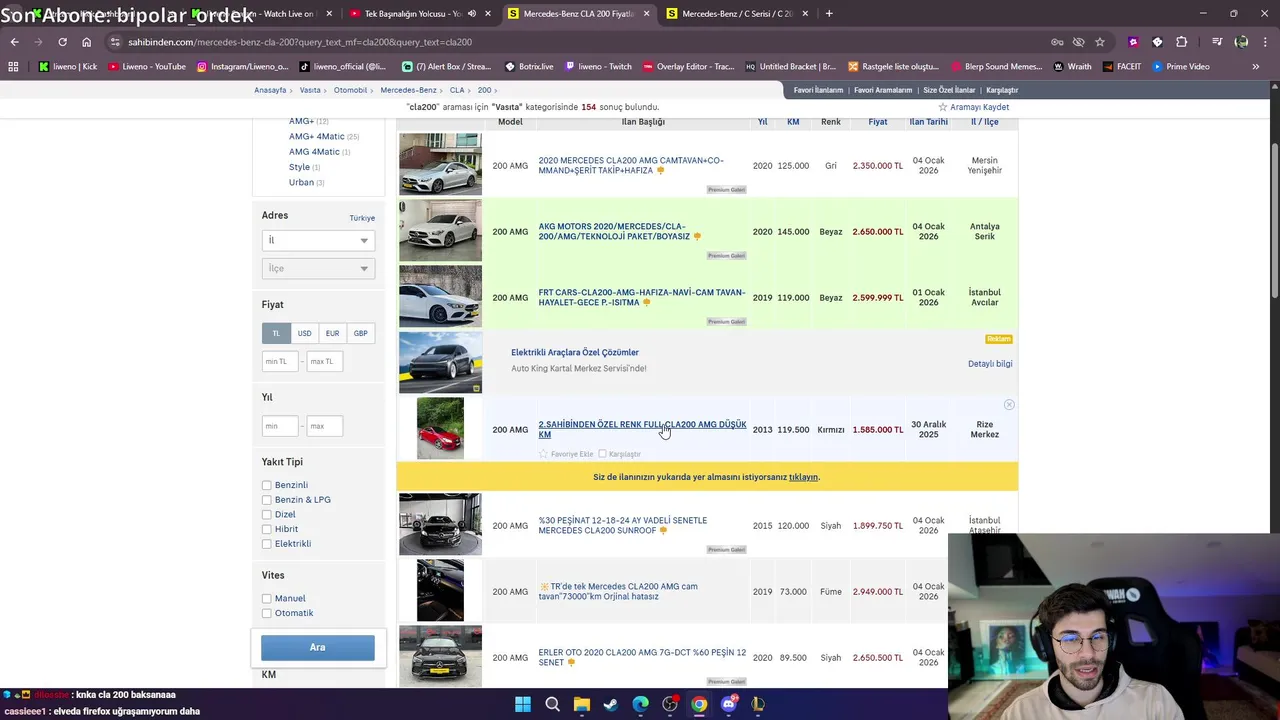Check the Hibrit fuel checkbox

coord(267,529)
